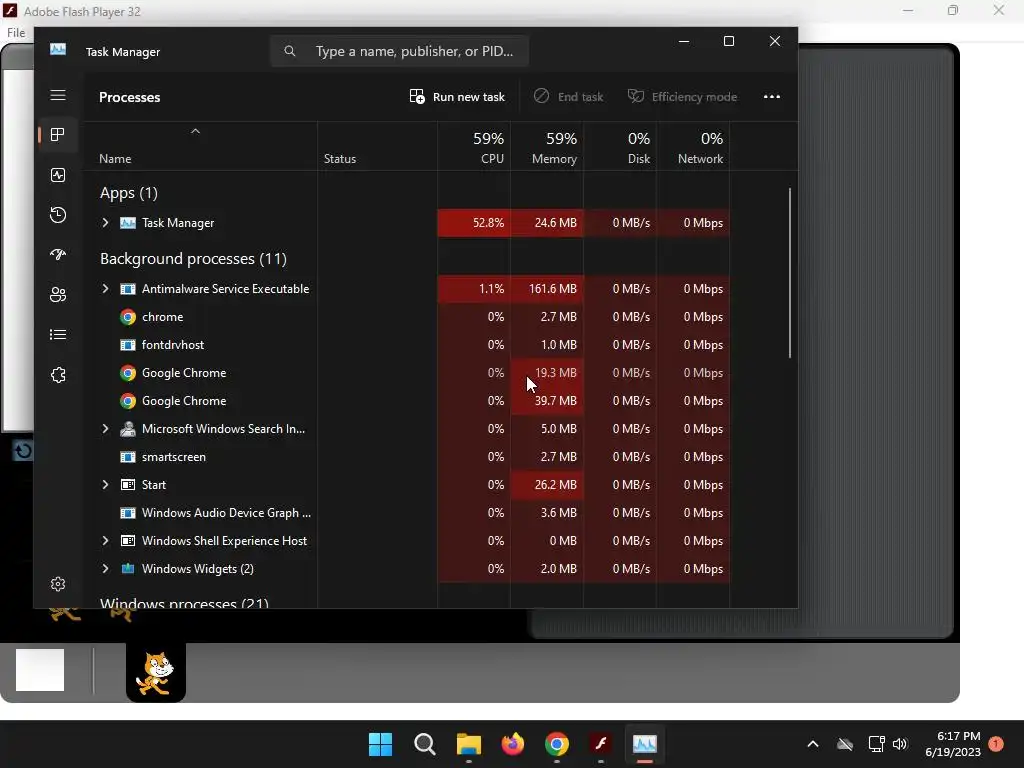
Task: Click Efficiency mode button
Action: pyautogui.click(x=682, y=97)
